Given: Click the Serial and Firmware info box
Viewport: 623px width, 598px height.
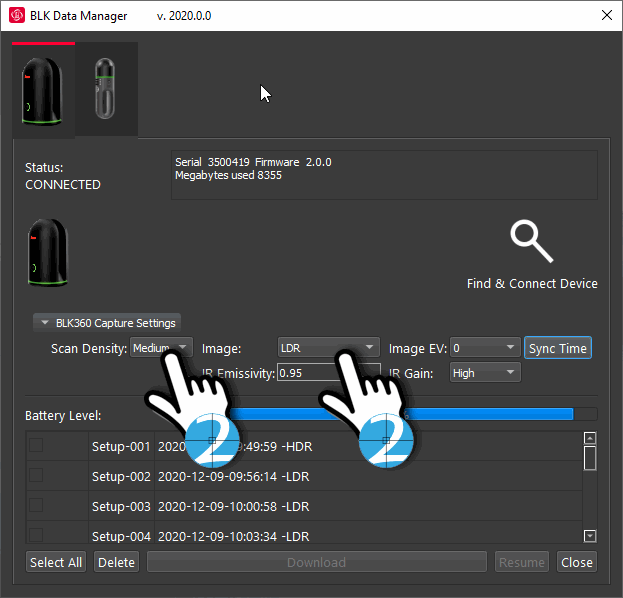Looking at the screenshot, I should click(384, 175).
